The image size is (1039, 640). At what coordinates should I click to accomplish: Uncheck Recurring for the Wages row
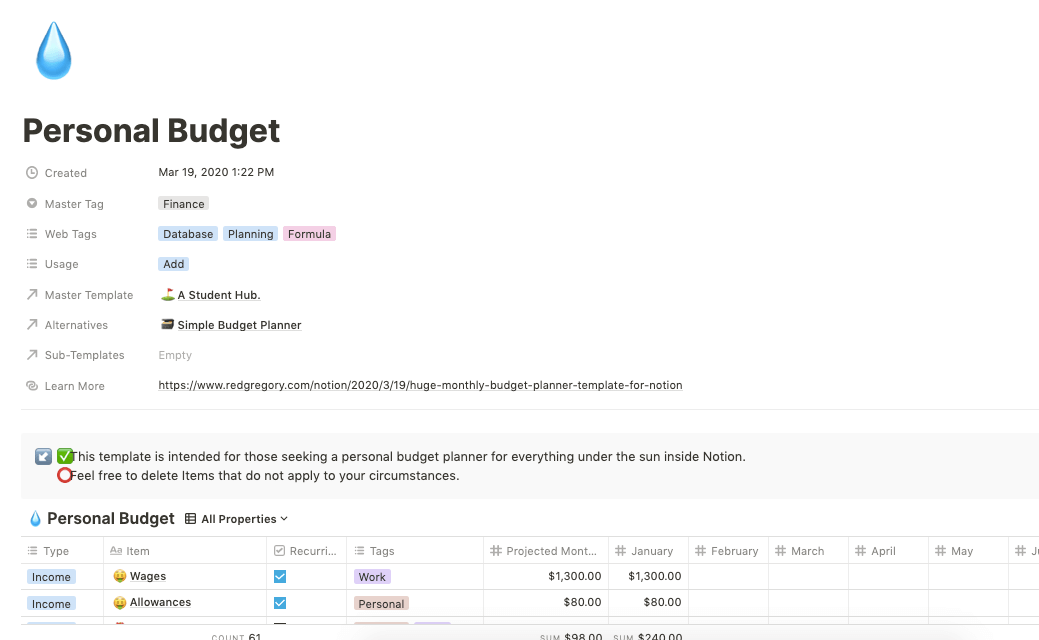click(x=280, y=576)
